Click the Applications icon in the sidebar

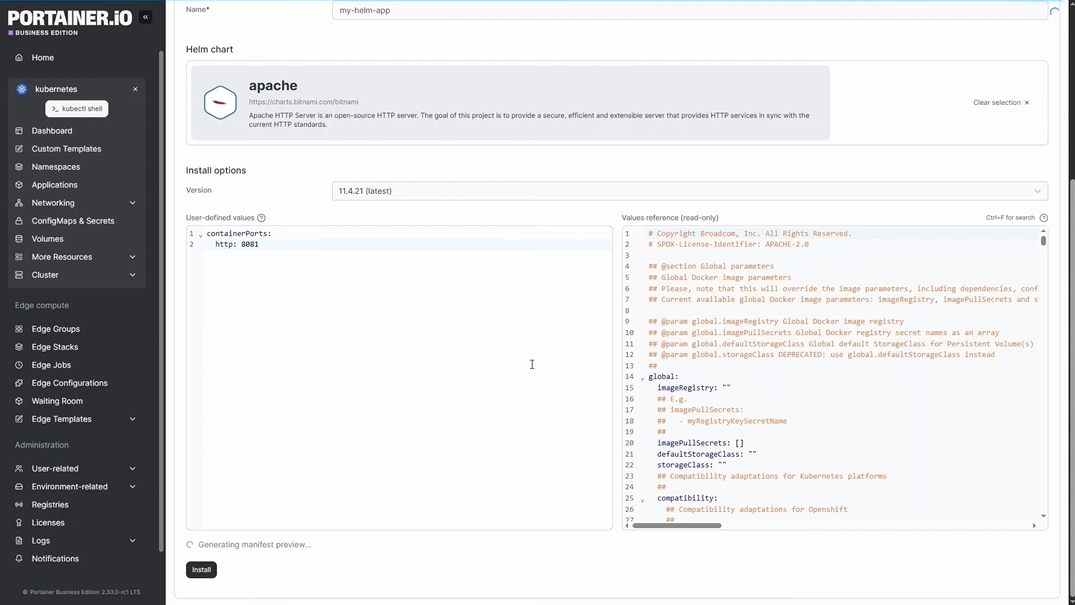click(x=19, y=185)
